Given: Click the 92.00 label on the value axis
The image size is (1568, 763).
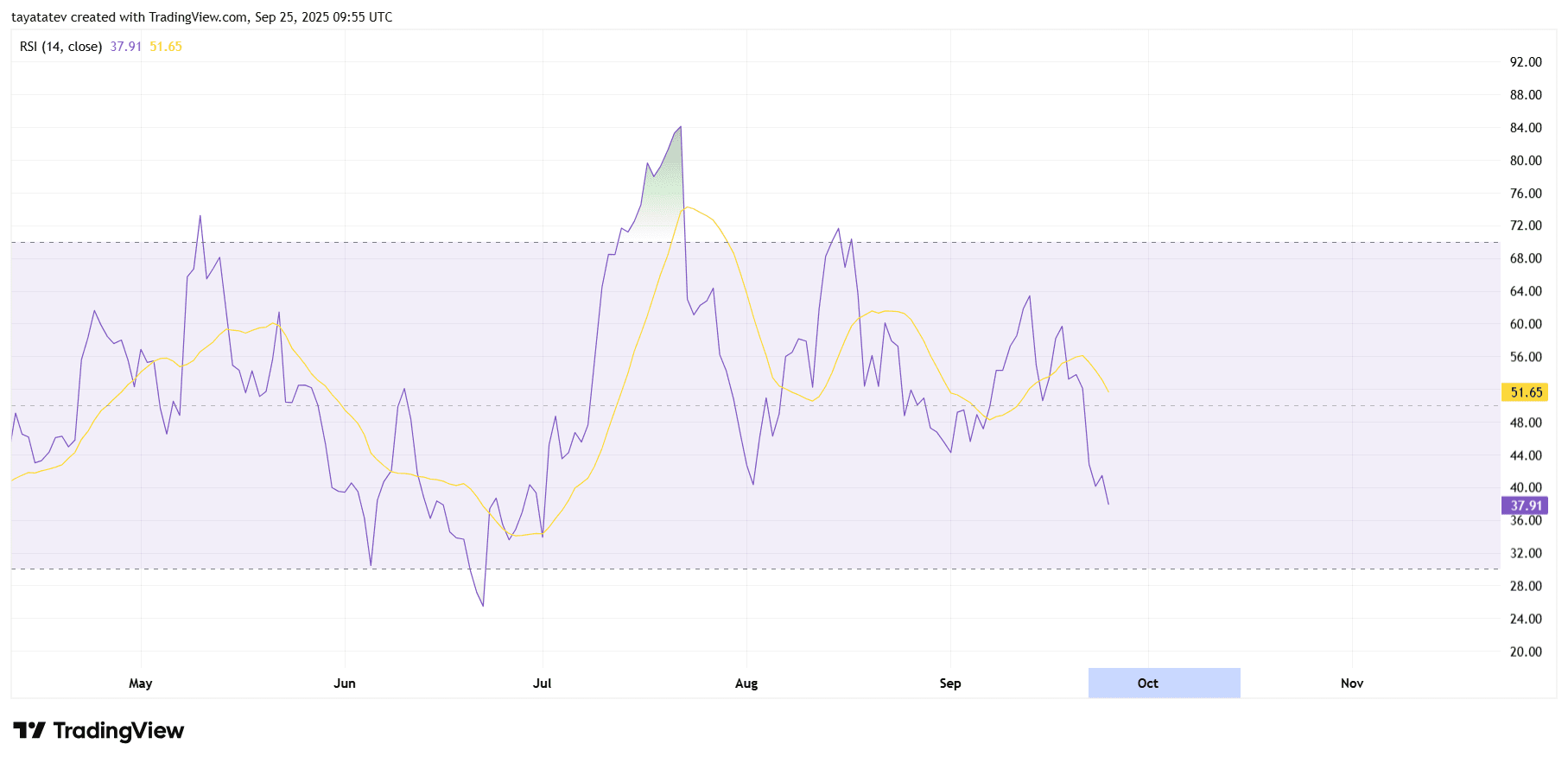Looking at the screenshot, I should pyautogui.click(x=1525, y=62).
